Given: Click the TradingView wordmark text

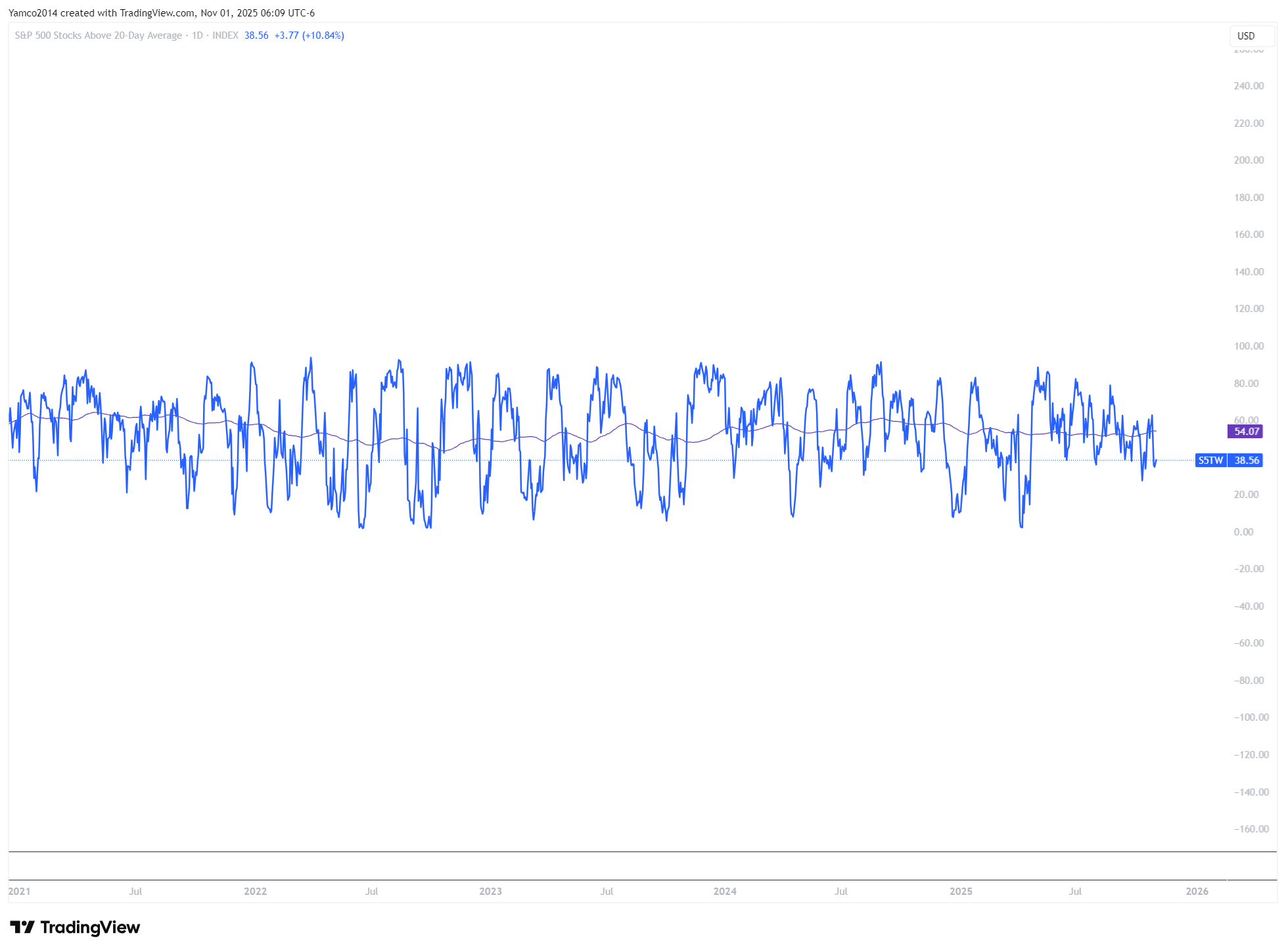Looking at the screenshot, I should point(90,927).
